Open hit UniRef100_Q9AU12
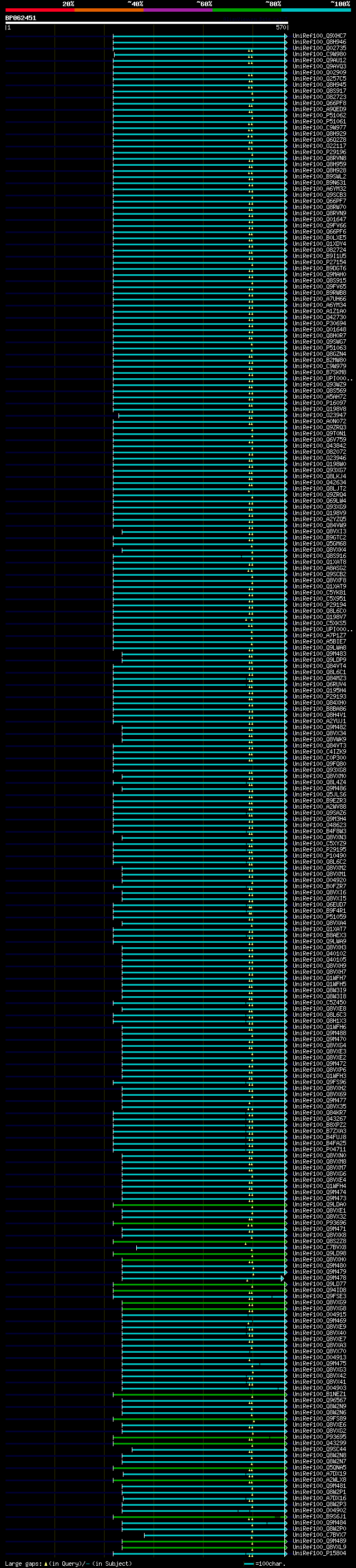 (x=319, y=60)
